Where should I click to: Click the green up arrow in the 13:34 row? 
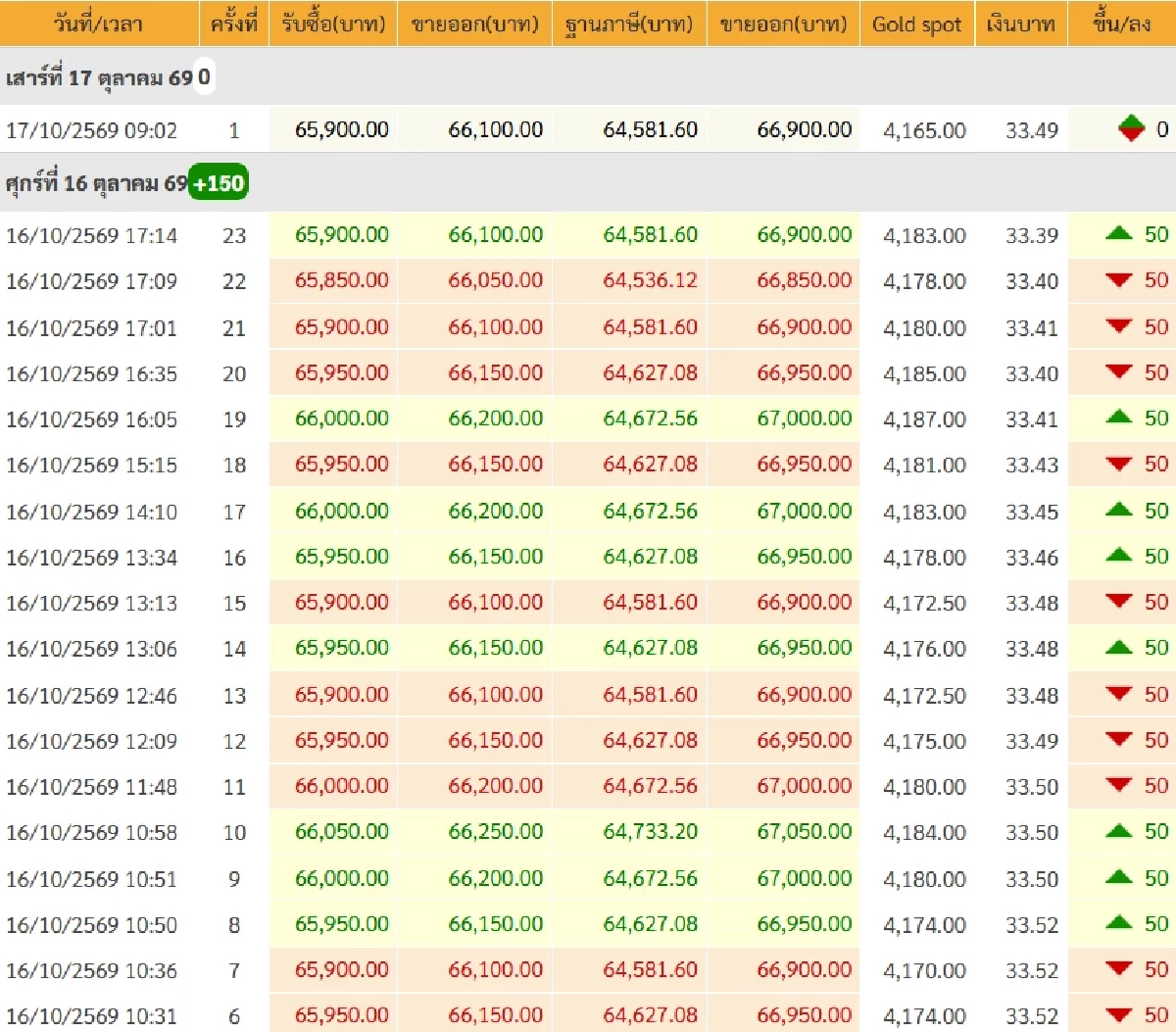tap(1118, 556)
